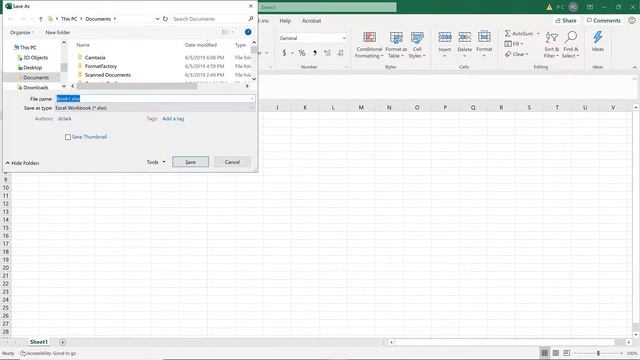
Task: Collapse the Excel ribbon
Action: 634,67
